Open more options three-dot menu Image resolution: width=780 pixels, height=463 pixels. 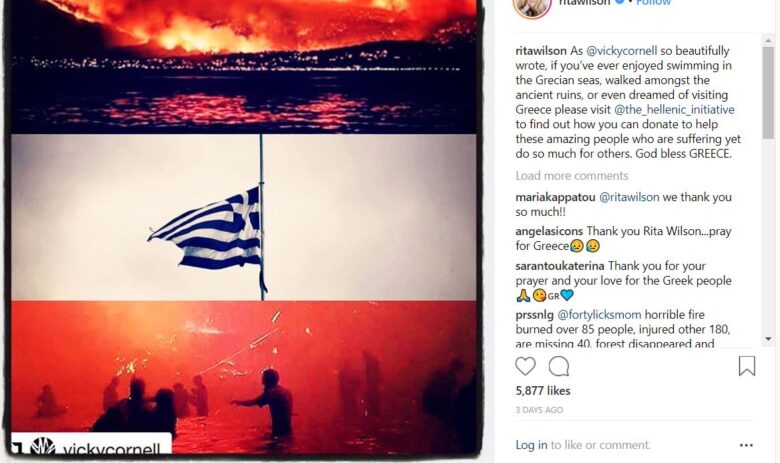pyautogui.click(x=746, y=445)
